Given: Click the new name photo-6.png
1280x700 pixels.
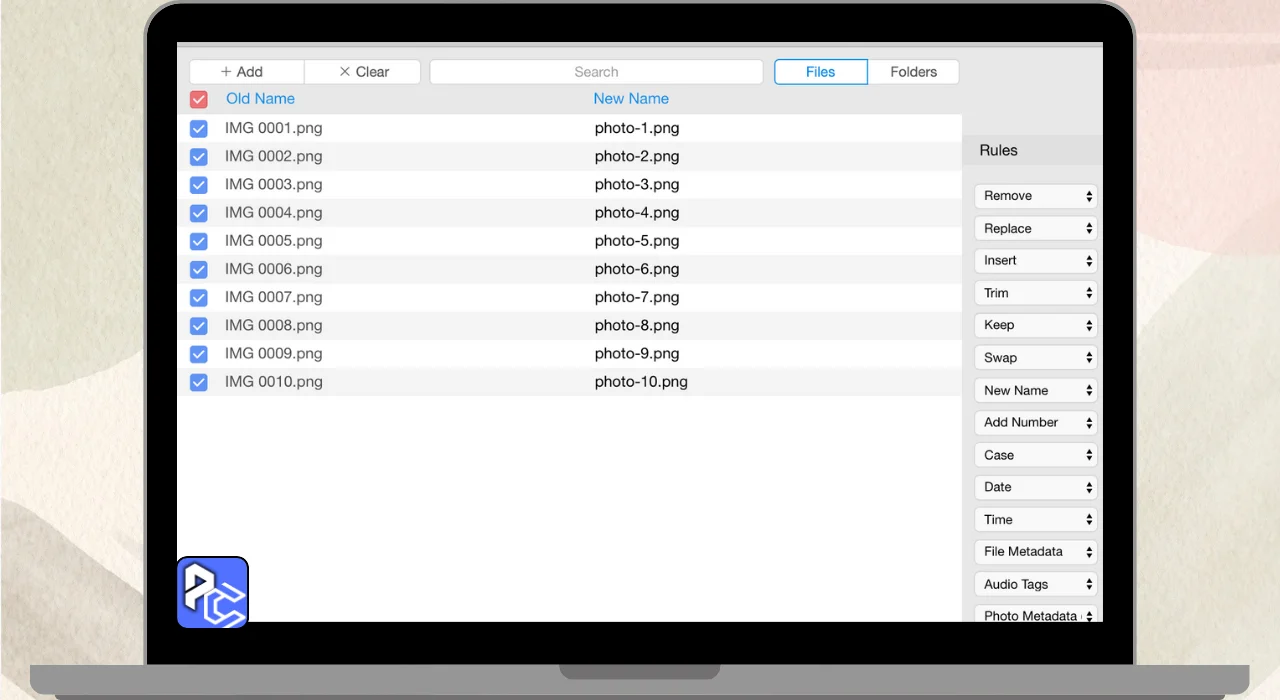Looking at the screenshot, I should pyautogui.click(x=637, y=269).
